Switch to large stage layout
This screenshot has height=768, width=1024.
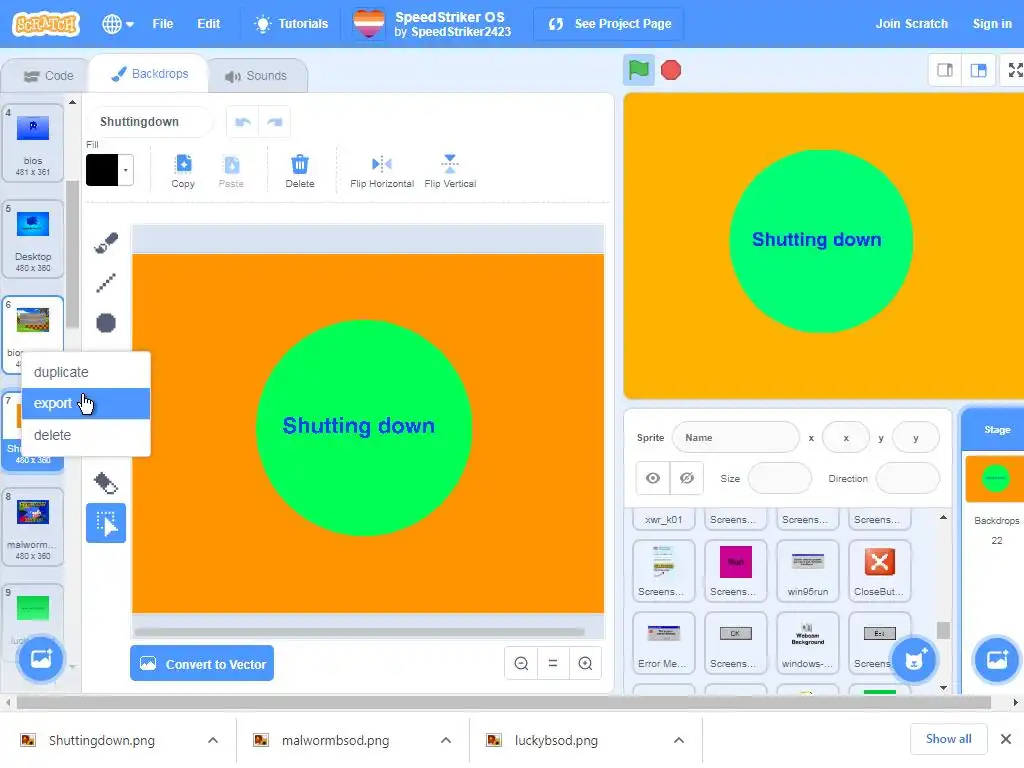coord(978,70)
